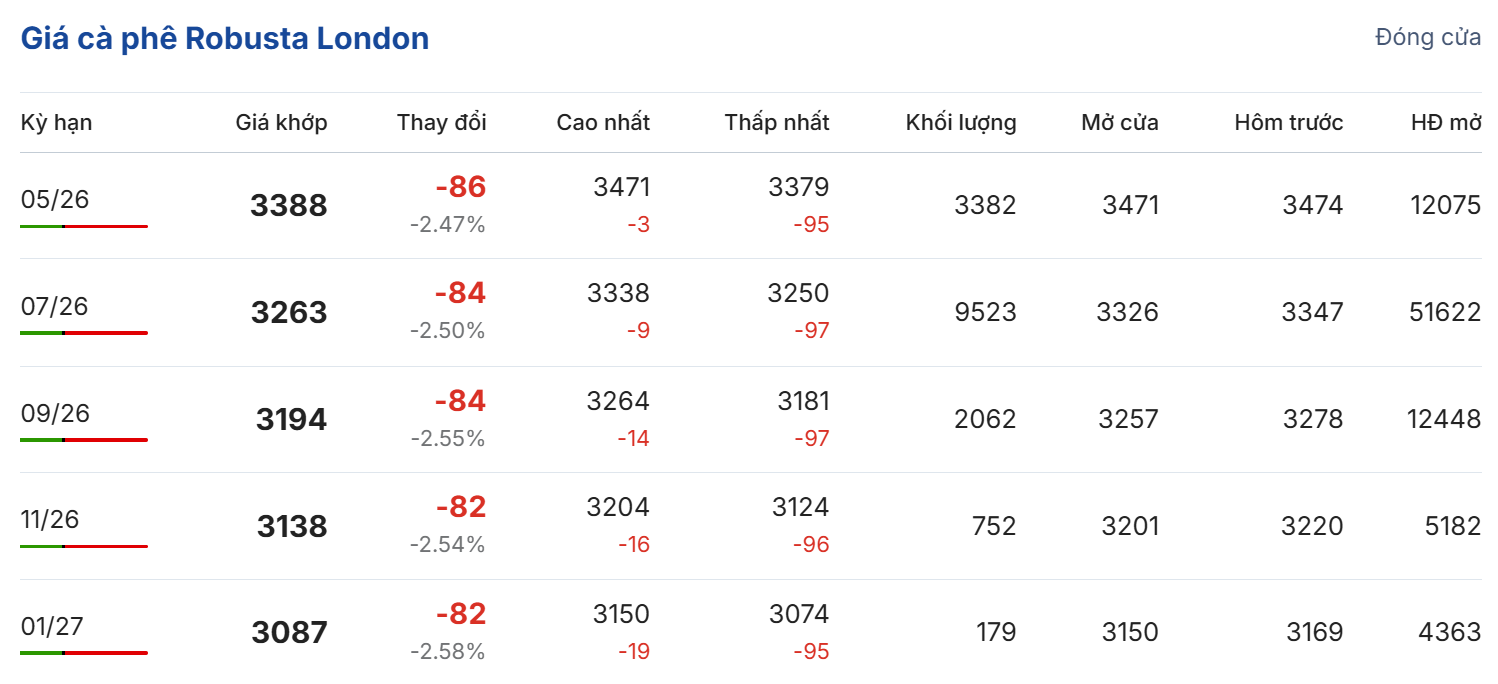Select the matched price 3087
The image size is (1498, 684).
tap(289, 633)
